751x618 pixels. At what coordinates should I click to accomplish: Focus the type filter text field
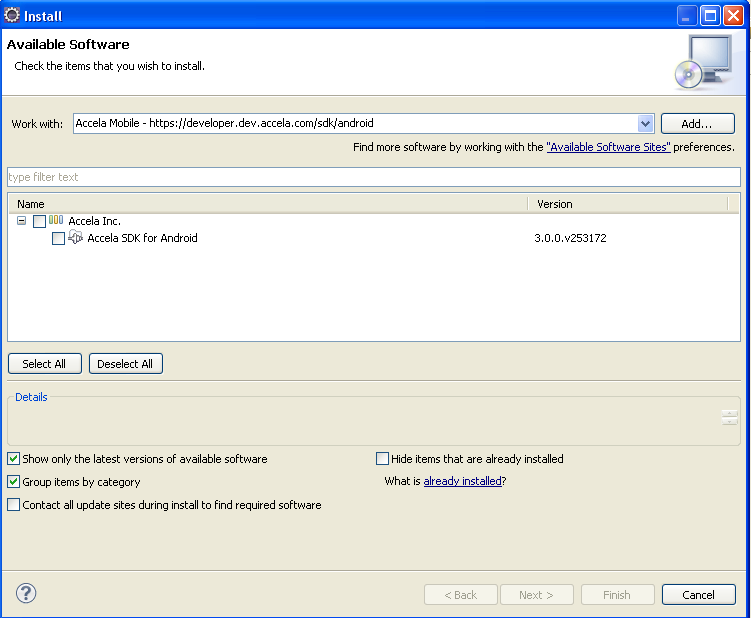click(x=374, y=177)
